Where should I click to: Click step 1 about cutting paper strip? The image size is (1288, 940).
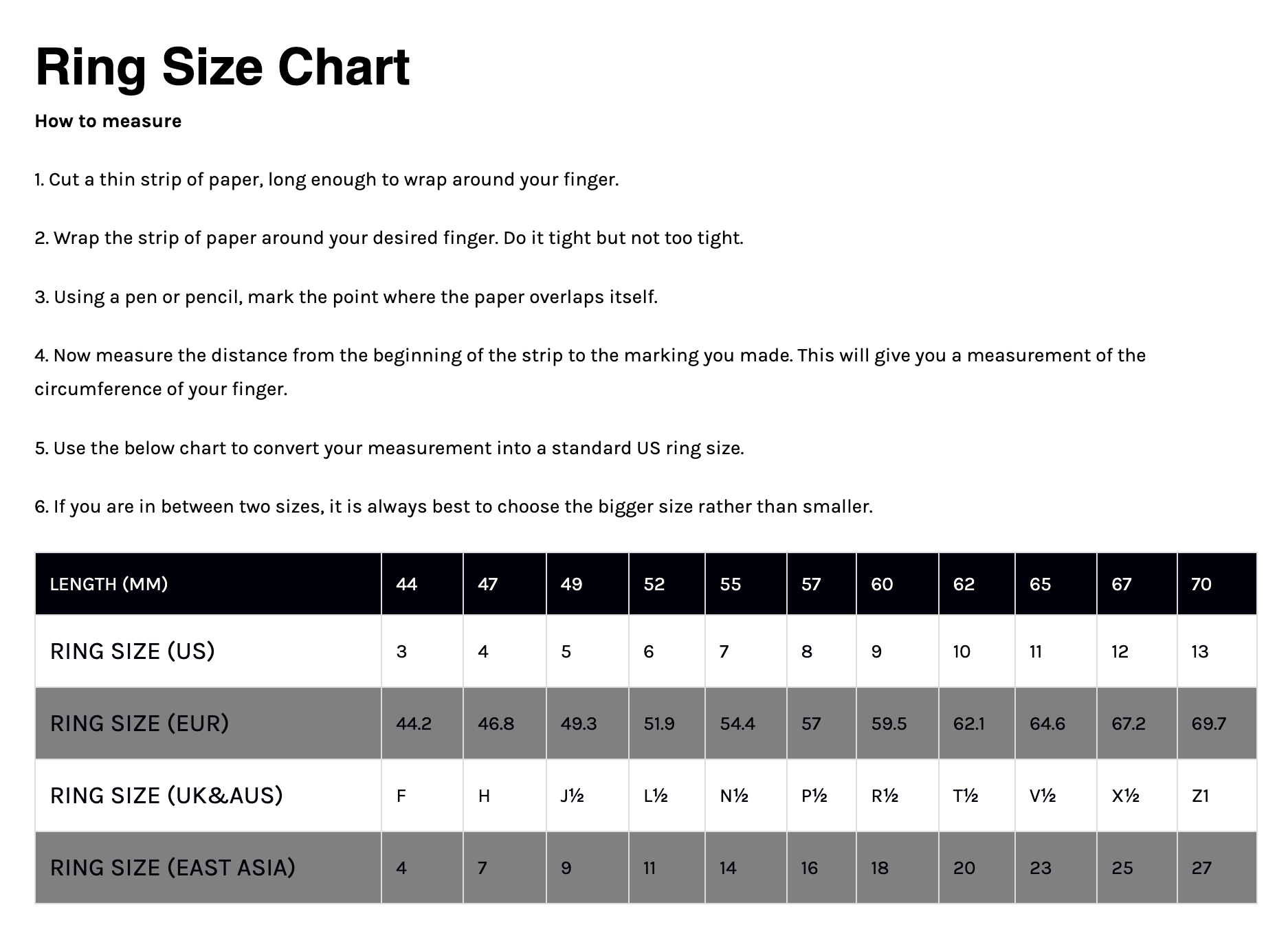tap(327, 179)
